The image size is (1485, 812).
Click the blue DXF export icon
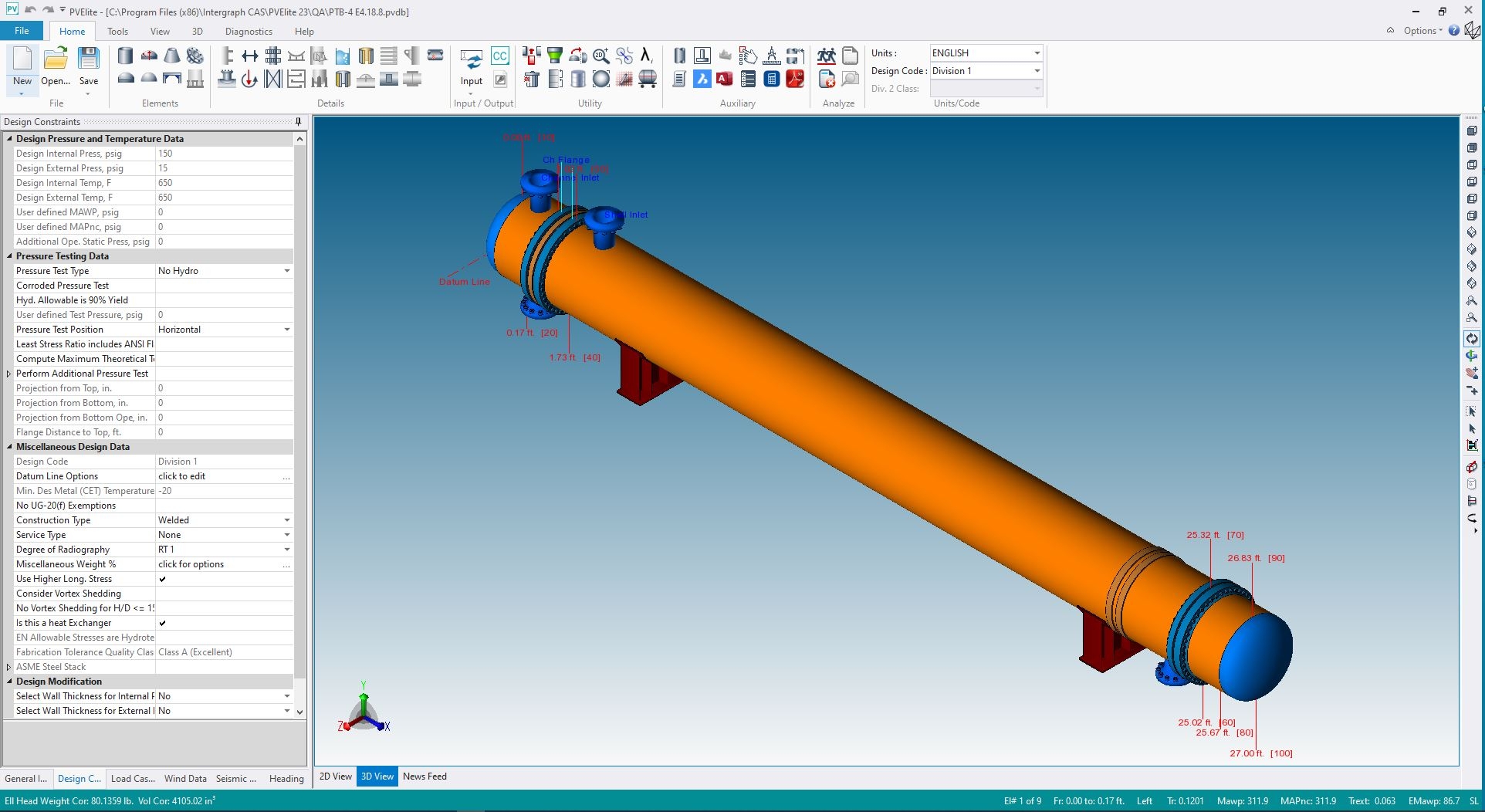pos(702,79)
